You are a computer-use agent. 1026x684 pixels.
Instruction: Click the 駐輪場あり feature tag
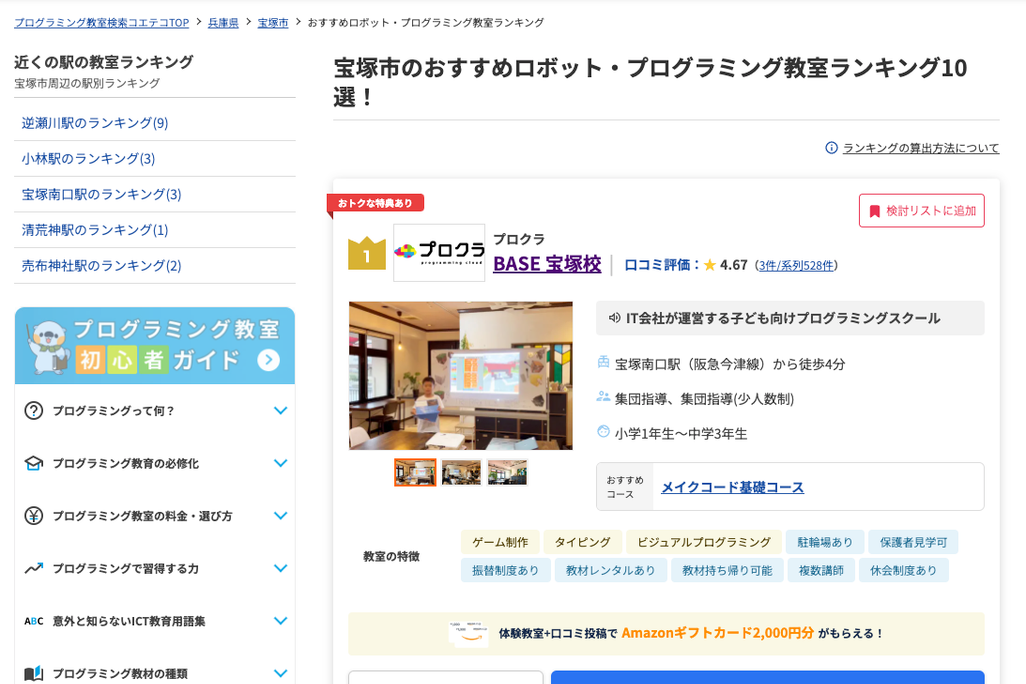tap(825, 543)
